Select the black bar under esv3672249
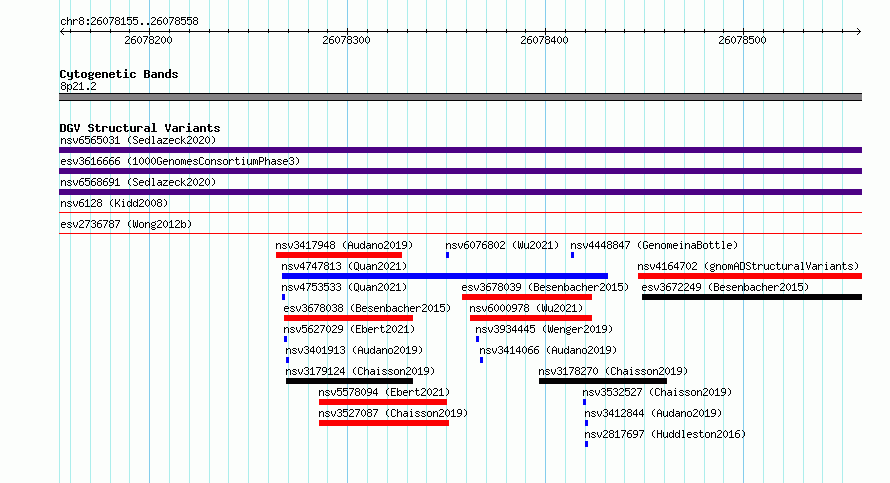890x483 pixels. [x=752, y=297]
